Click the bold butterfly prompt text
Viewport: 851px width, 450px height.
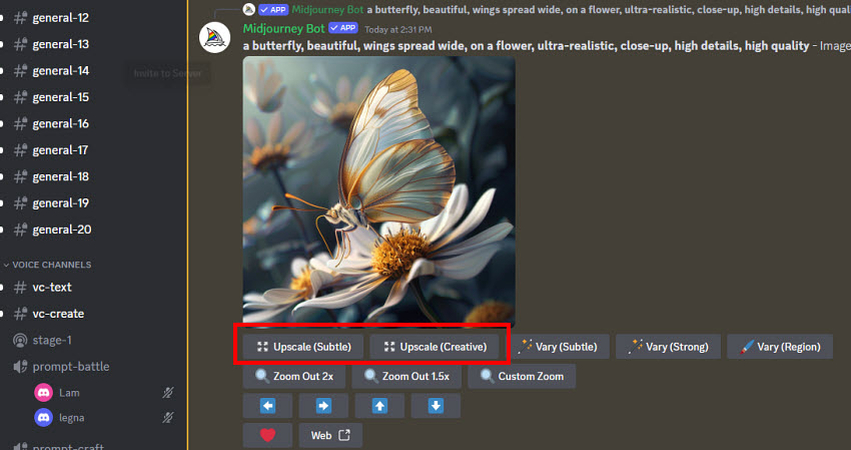coord(526,46)
